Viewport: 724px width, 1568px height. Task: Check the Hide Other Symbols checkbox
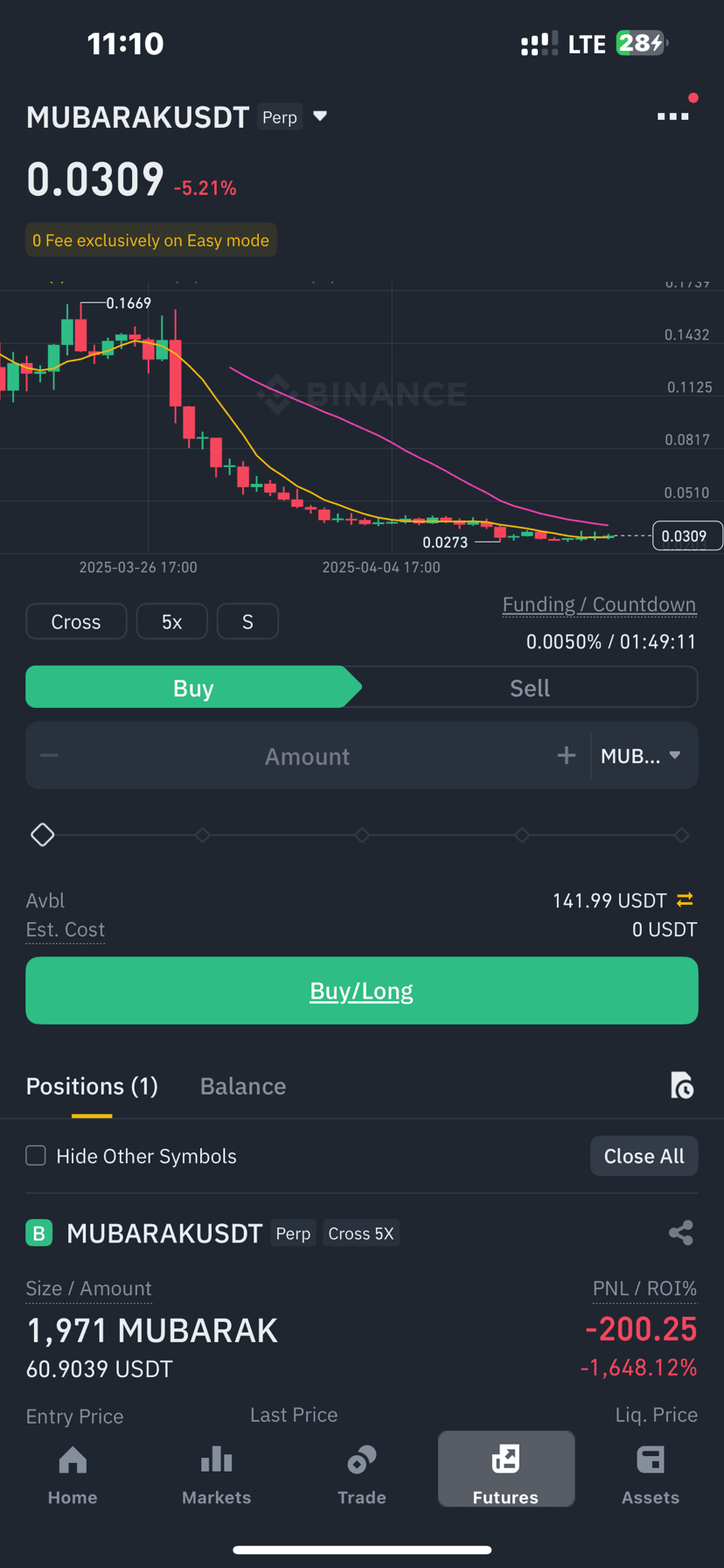[x=36, y=1156]
